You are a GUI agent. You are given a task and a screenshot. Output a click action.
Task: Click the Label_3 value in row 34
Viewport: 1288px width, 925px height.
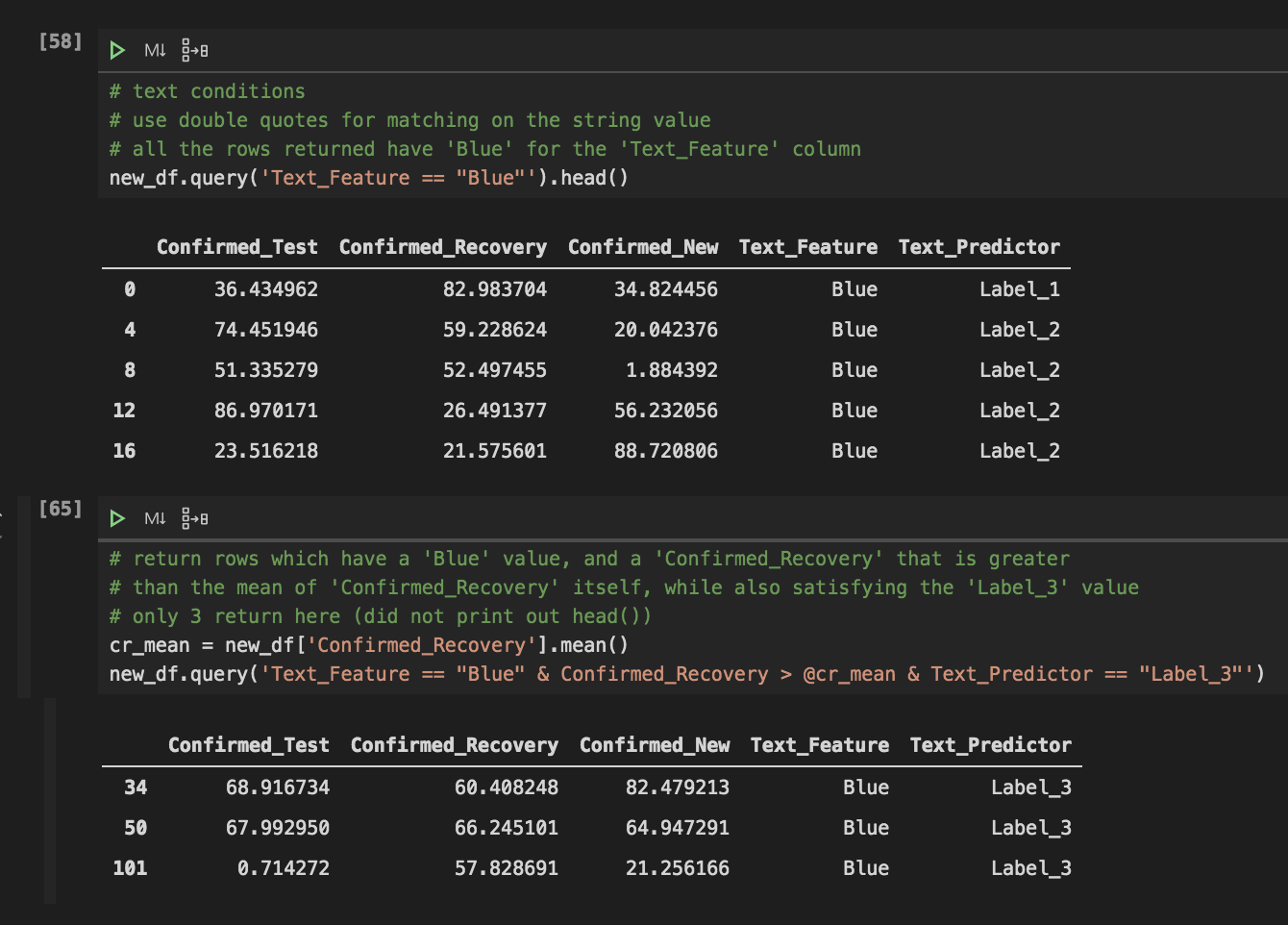click(x=1031, y=787)
